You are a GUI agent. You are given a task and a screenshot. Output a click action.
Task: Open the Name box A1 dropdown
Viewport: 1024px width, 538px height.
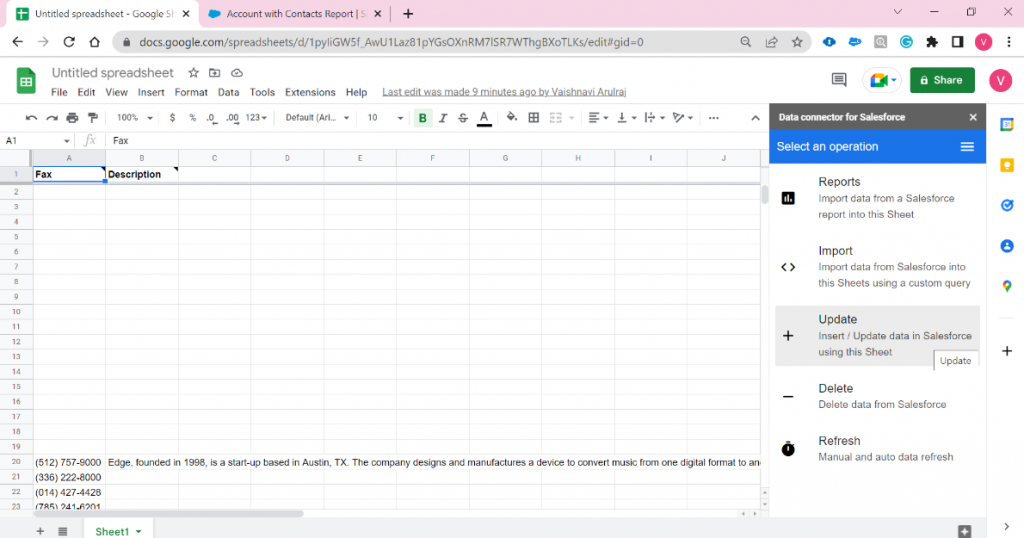(x=66, y=141)
